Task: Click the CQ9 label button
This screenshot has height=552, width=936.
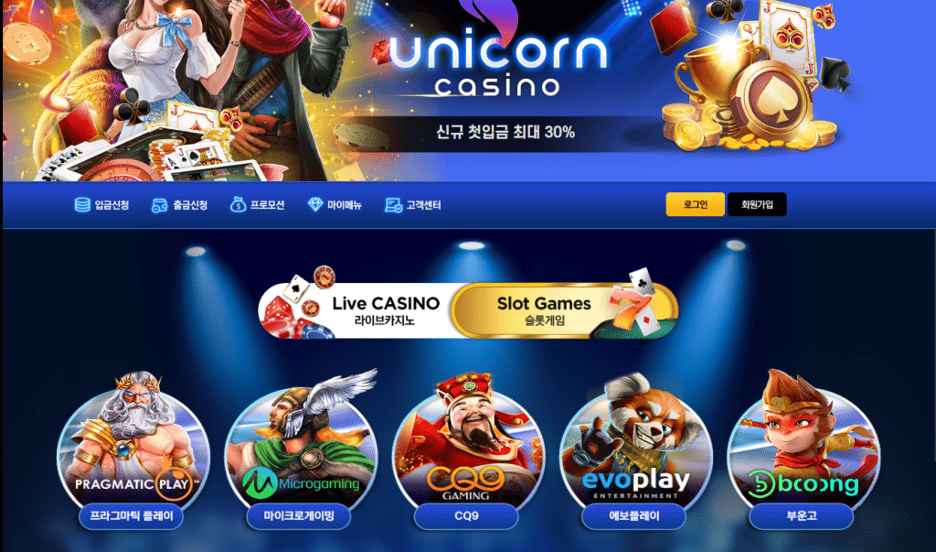Action: [466, 516]
